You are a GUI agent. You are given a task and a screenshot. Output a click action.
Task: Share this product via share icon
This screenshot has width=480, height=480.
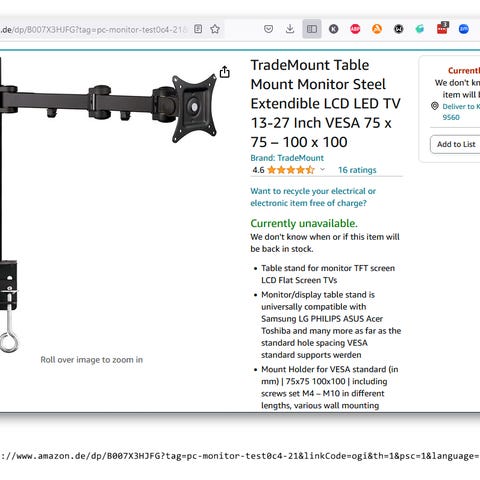pyautogui.click(x=225, y=72)
